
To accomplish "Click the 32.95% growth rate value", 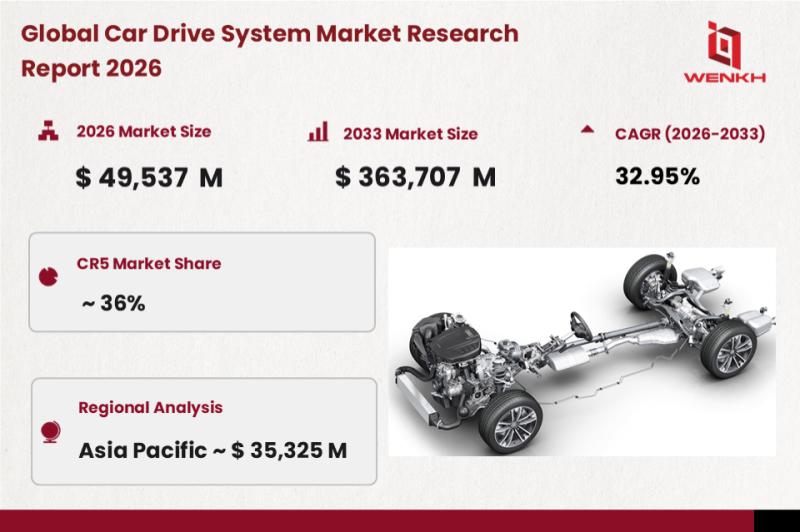I will coord(657,176).
